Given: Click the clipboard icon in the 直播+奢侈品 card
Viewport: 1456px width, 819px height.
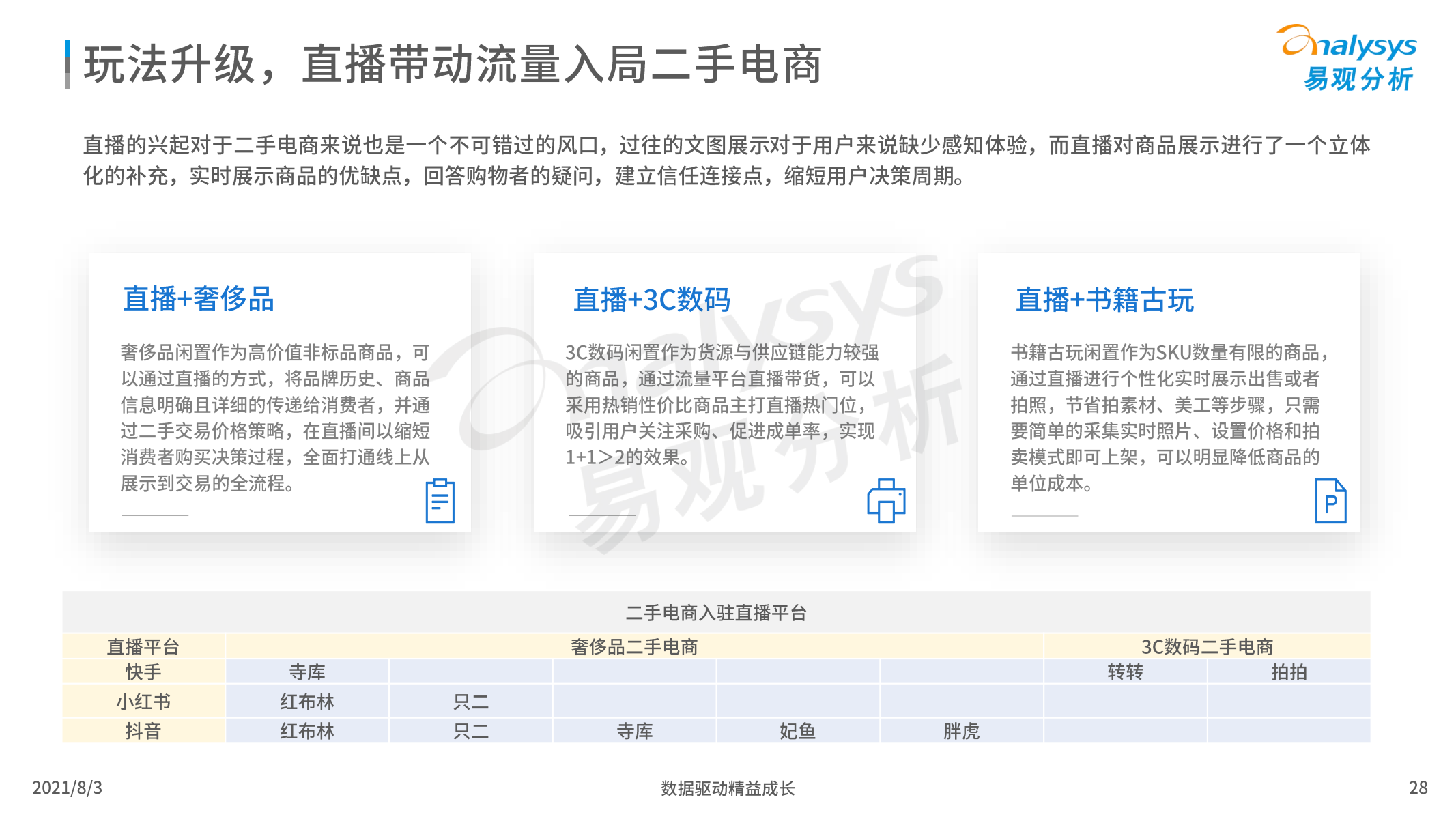Looking at the screenshot, I should (440, 501).
